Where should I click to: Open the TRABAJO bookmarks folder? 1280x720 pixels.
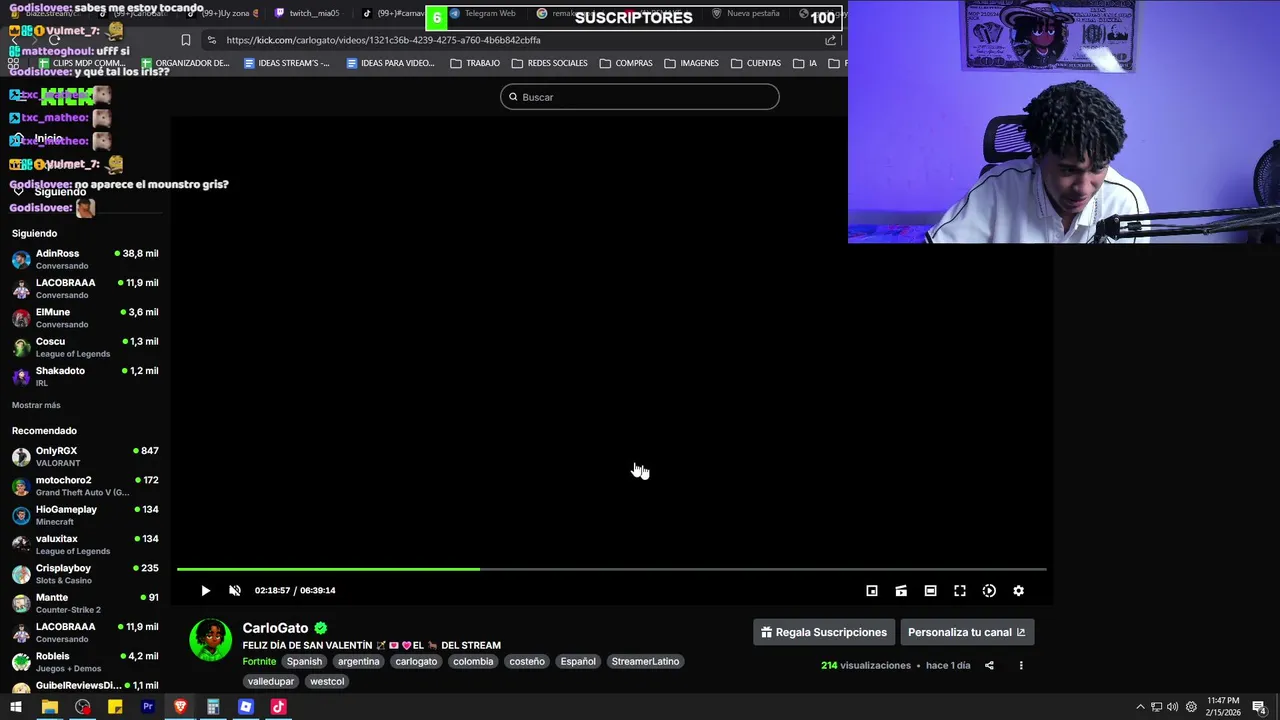pos(475,63)
